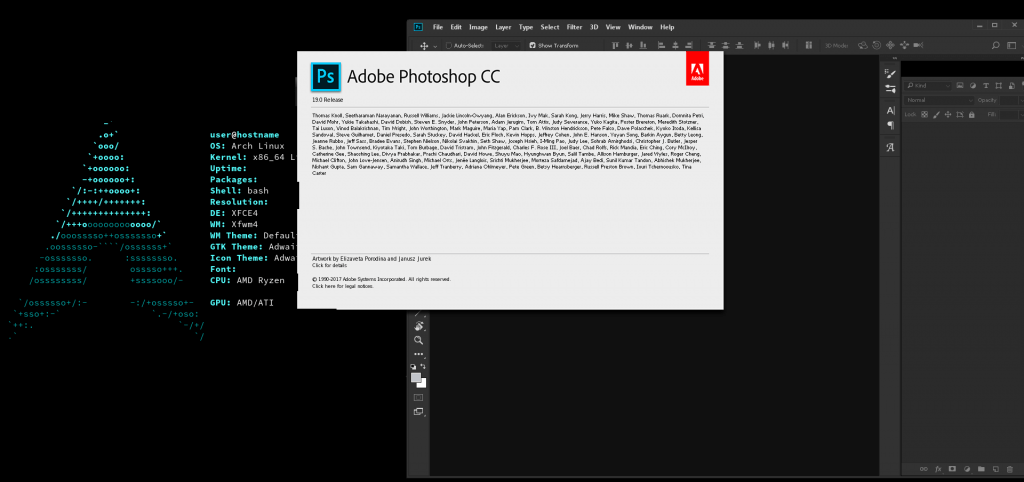
Task: Click the Auto-Align Layers icon
Action: click(808, 46)
